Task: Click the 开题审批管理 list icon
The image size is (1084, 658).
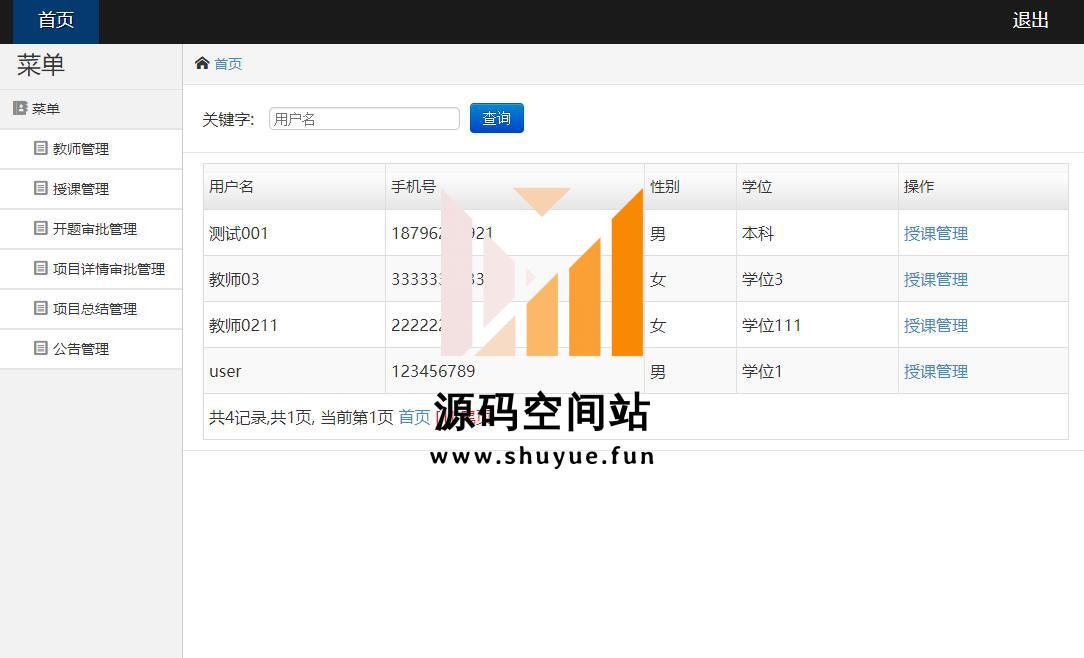Action: (41, 228)
